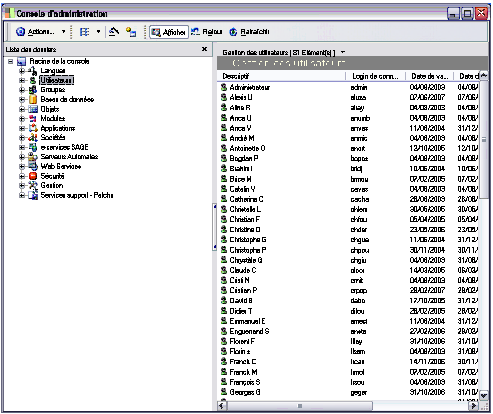This screenshot has width=493, height=414.
Task: Click the horizontal scrollbar right arrow
Action: (473, 406)
